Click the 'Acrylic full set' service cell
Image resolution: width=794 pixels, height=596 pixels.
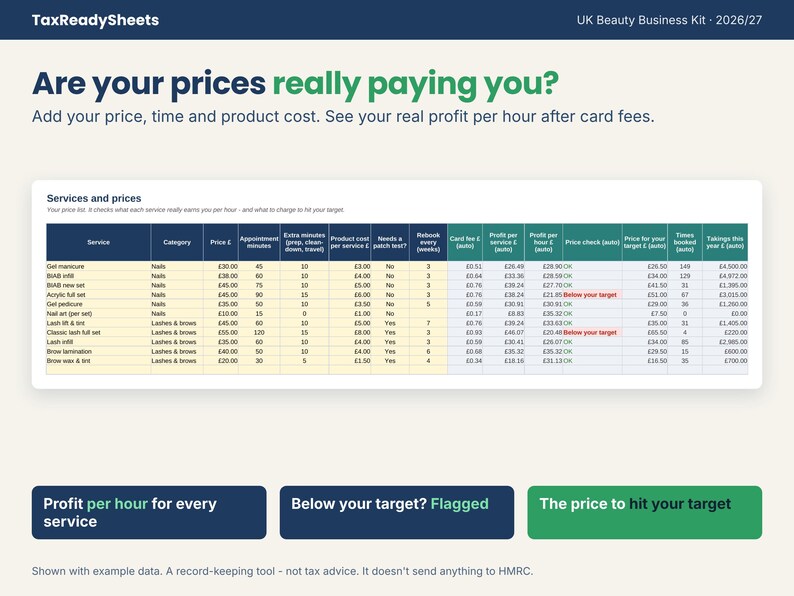(x=98, y=295)
